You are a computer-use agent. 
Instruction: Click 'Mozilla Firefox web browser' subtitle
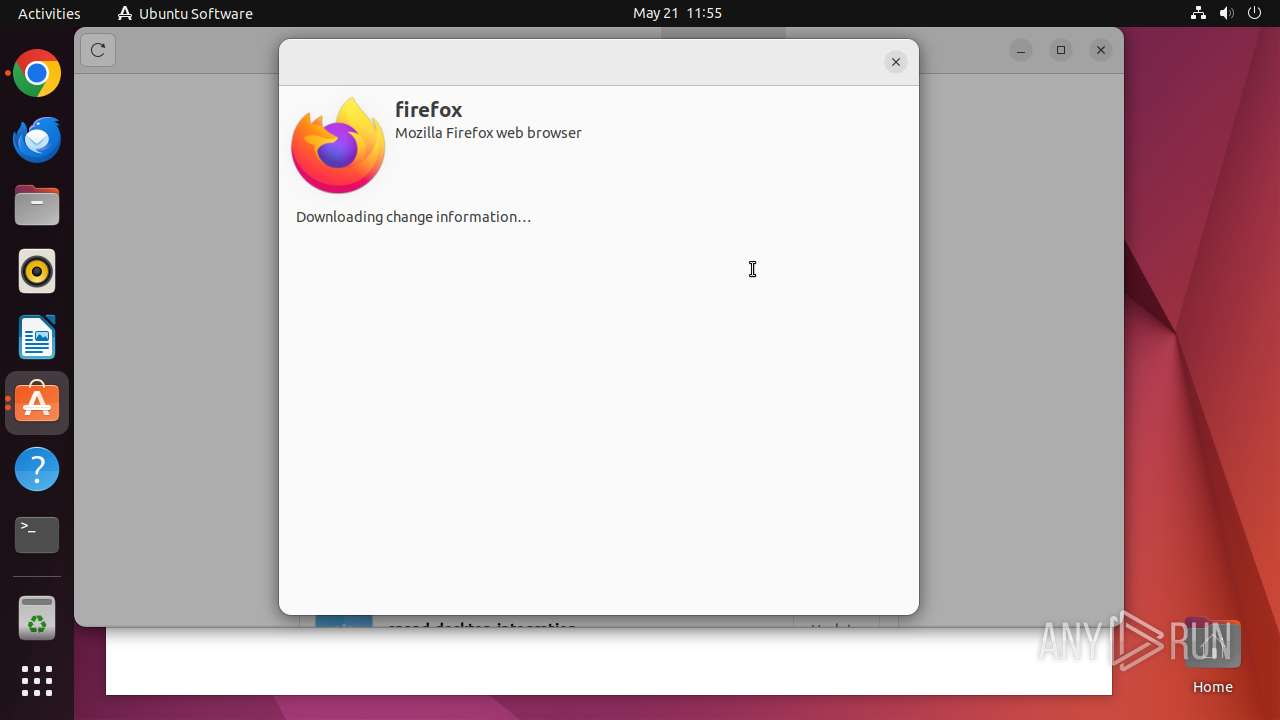click(488, 133)
